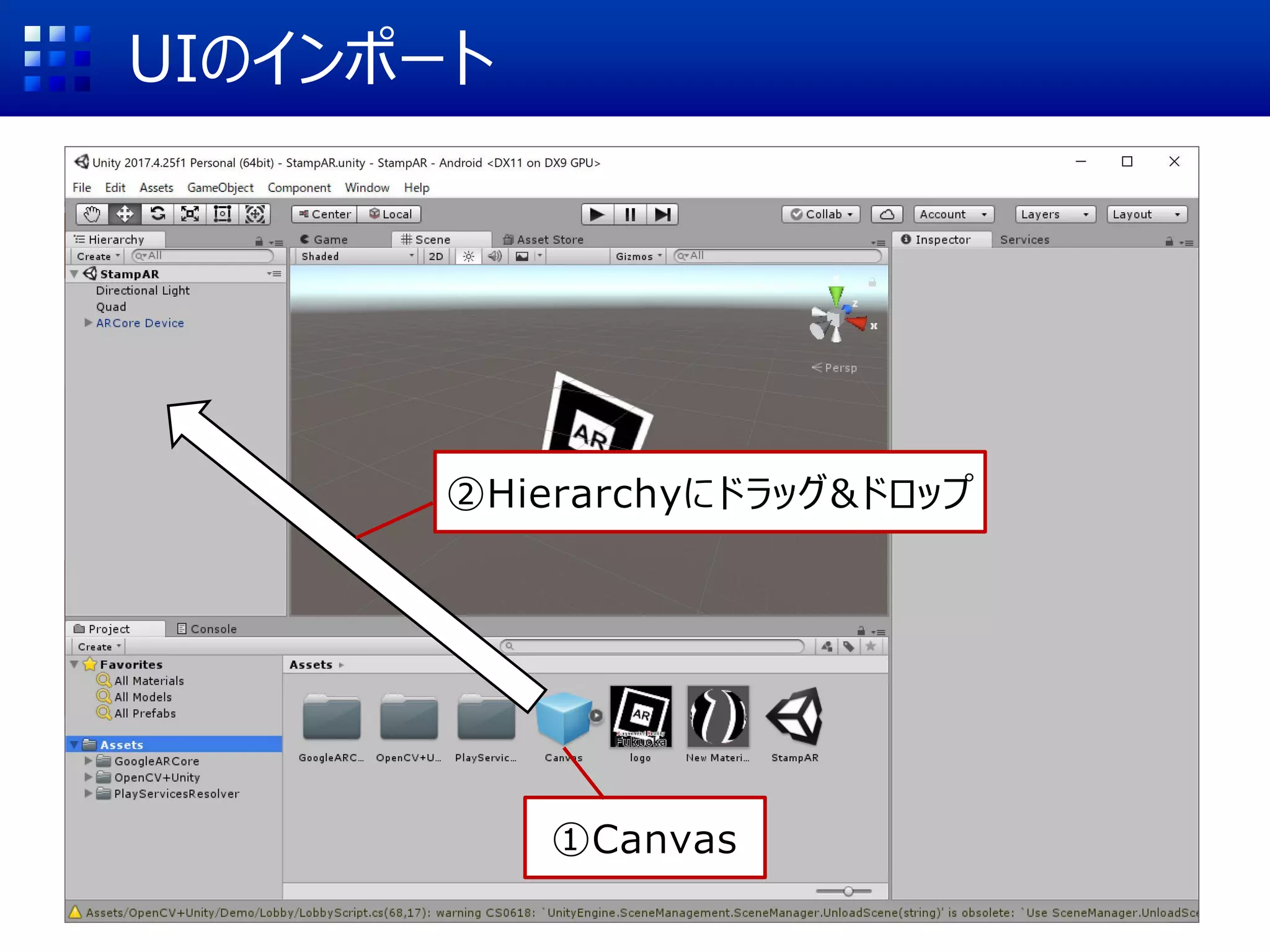
Task: Select All Materials favorite
Action: tap(149, 681)
